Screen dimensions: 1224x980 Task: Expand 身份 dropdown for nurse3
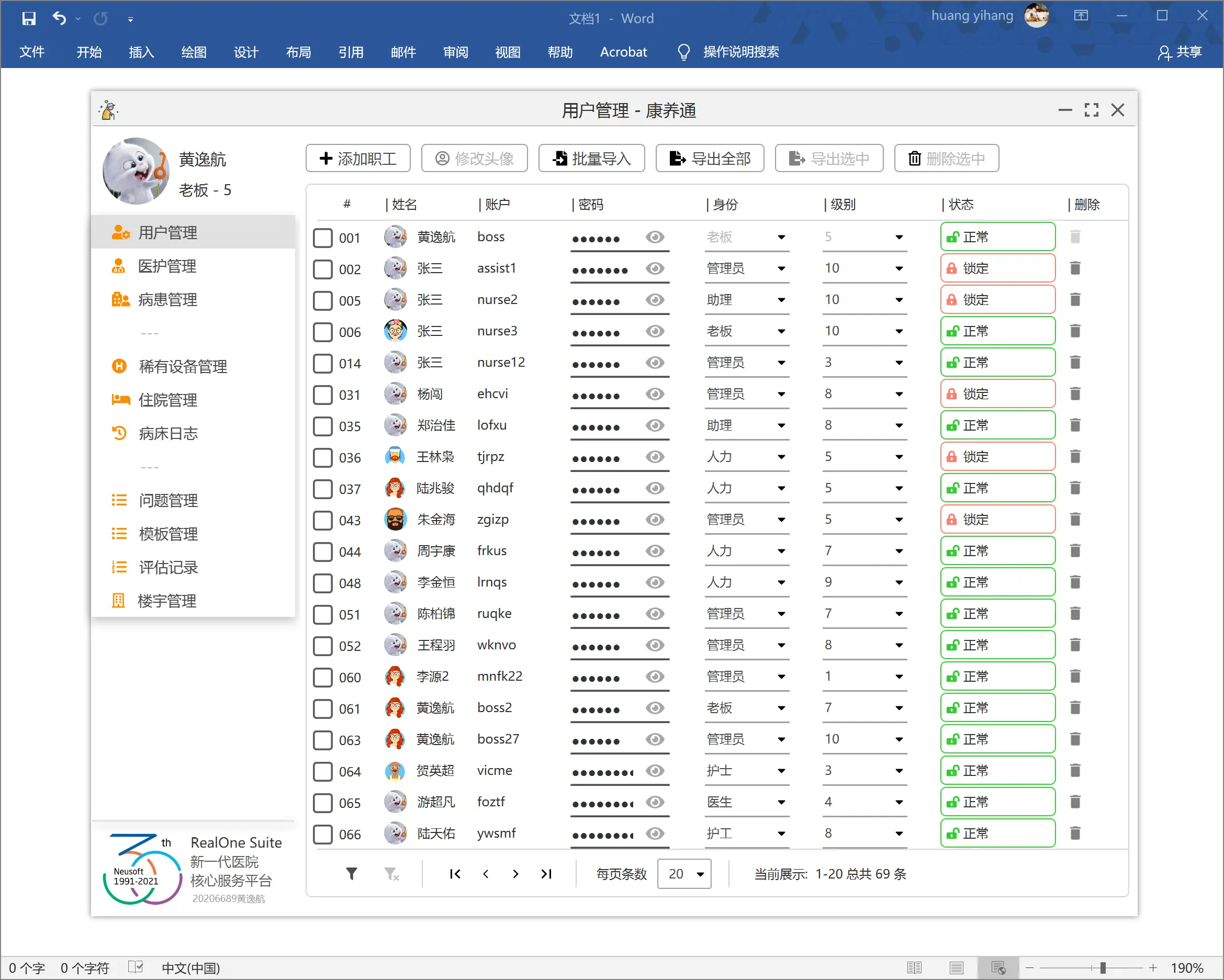[781, 332]
